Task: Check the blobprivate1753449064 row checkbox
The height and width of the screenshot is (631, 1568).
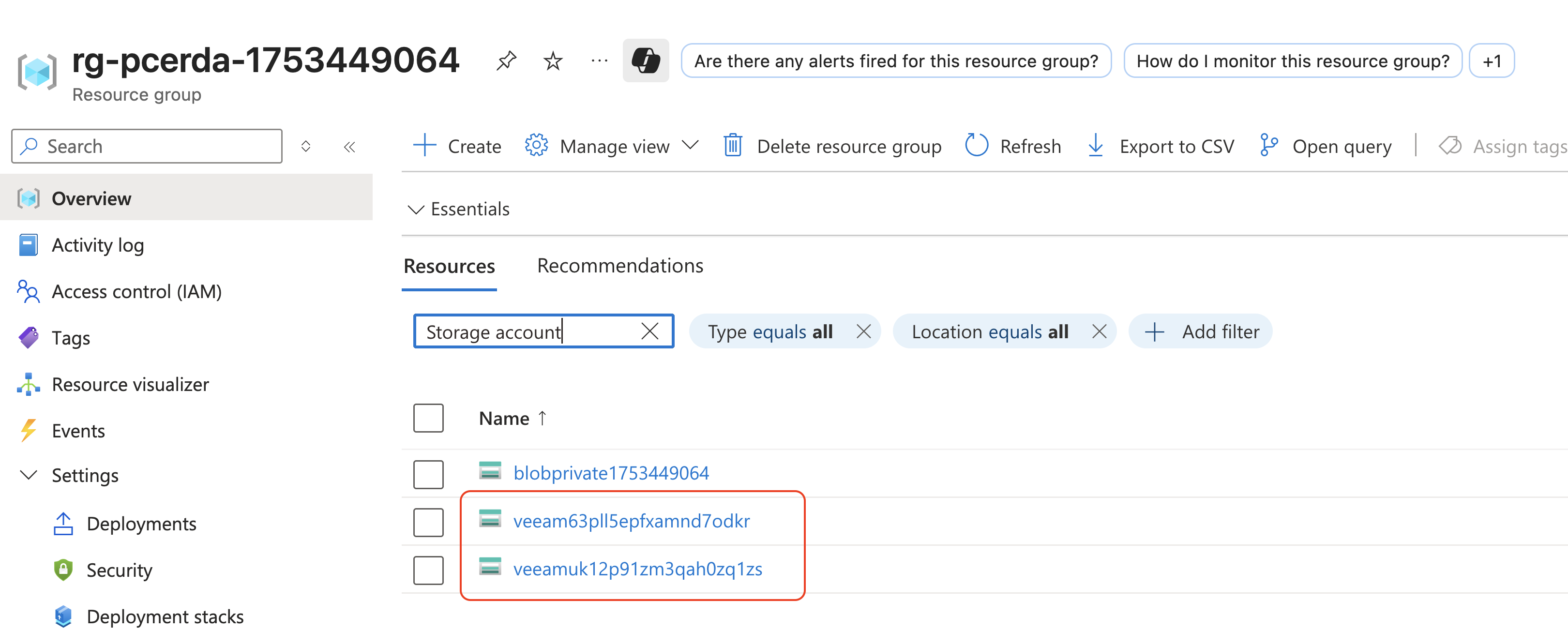Action: [x=428, y=474]
